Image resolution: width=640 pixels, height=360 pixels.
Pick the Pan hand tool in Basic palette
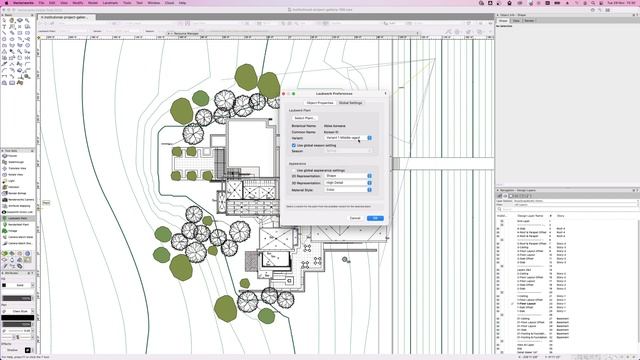[12, 20]
